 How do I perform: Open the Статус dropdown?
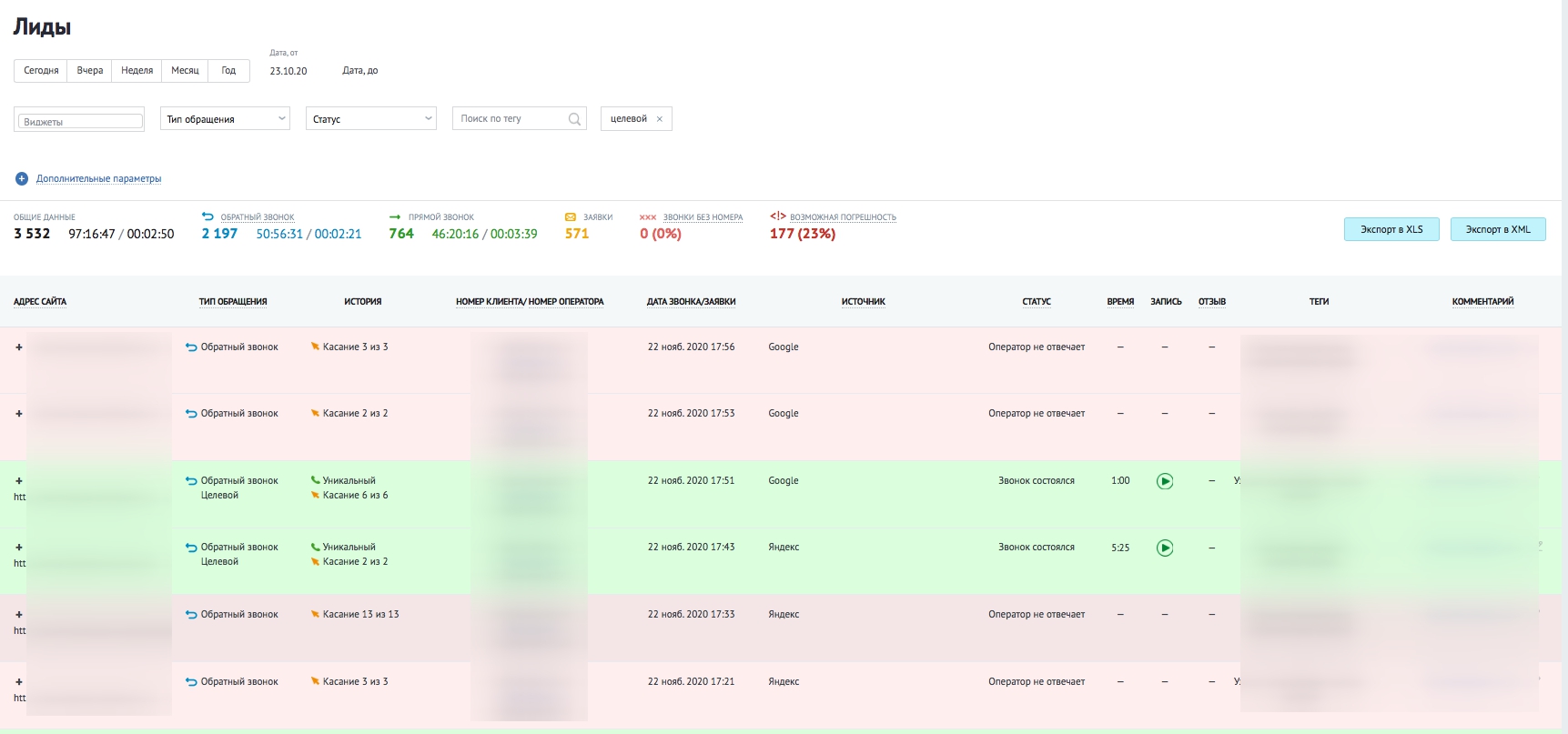[x=371, y=119]
